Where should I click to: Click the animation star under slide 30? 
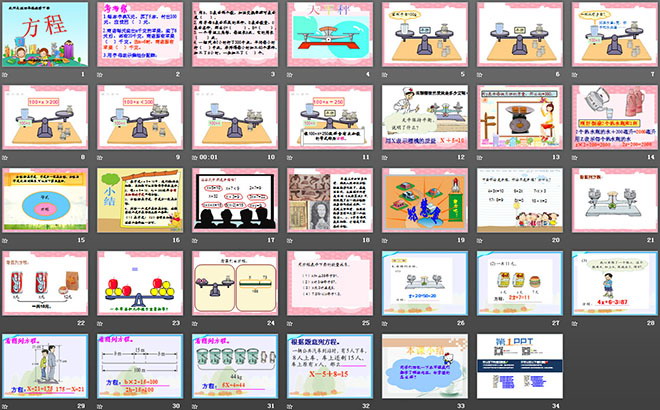(x=100, y=406)
